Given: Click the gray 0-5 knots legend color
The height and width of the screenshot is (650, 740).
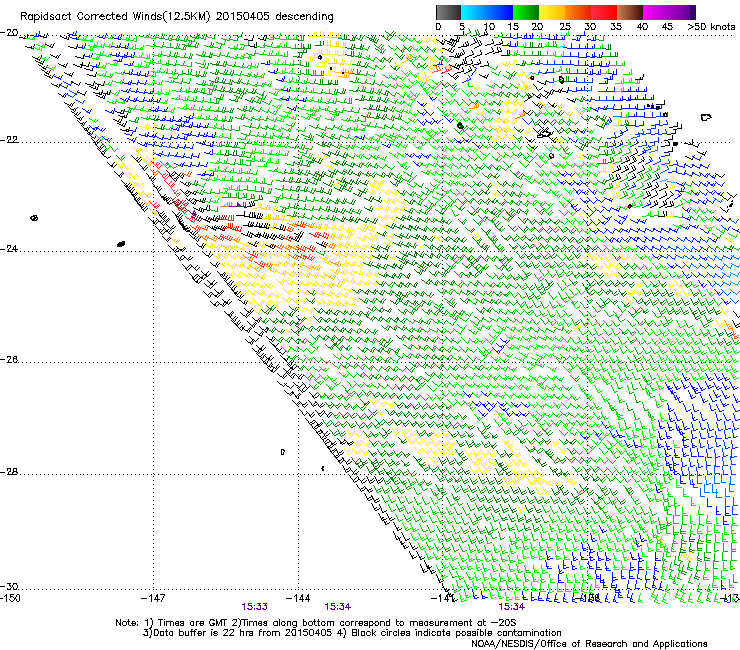Looking at the screenshot, I should pyautogui.click(x=448, y=12).
